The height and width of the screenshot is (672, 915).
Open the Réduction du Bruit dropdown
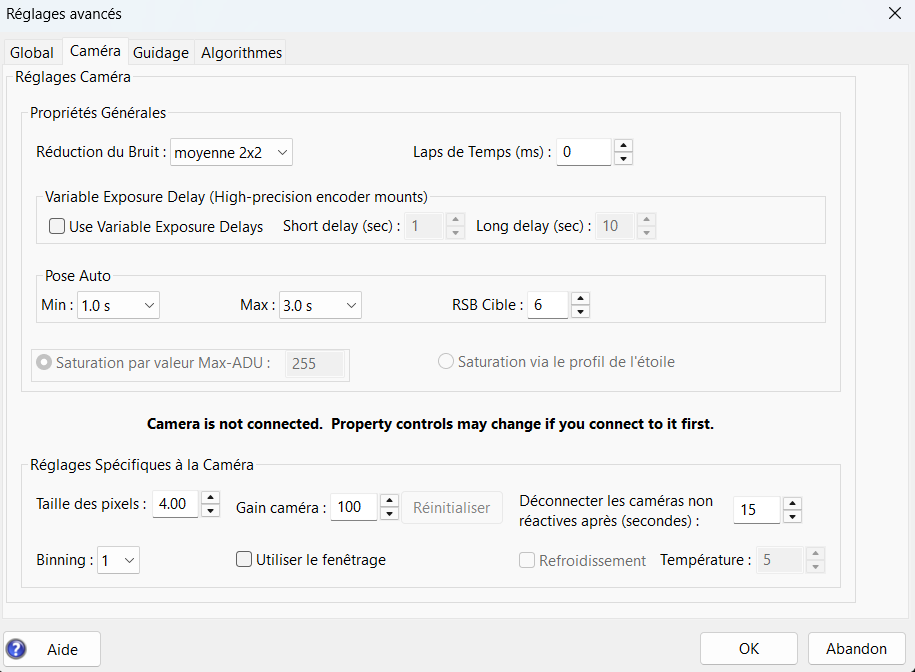click(231, 152)
